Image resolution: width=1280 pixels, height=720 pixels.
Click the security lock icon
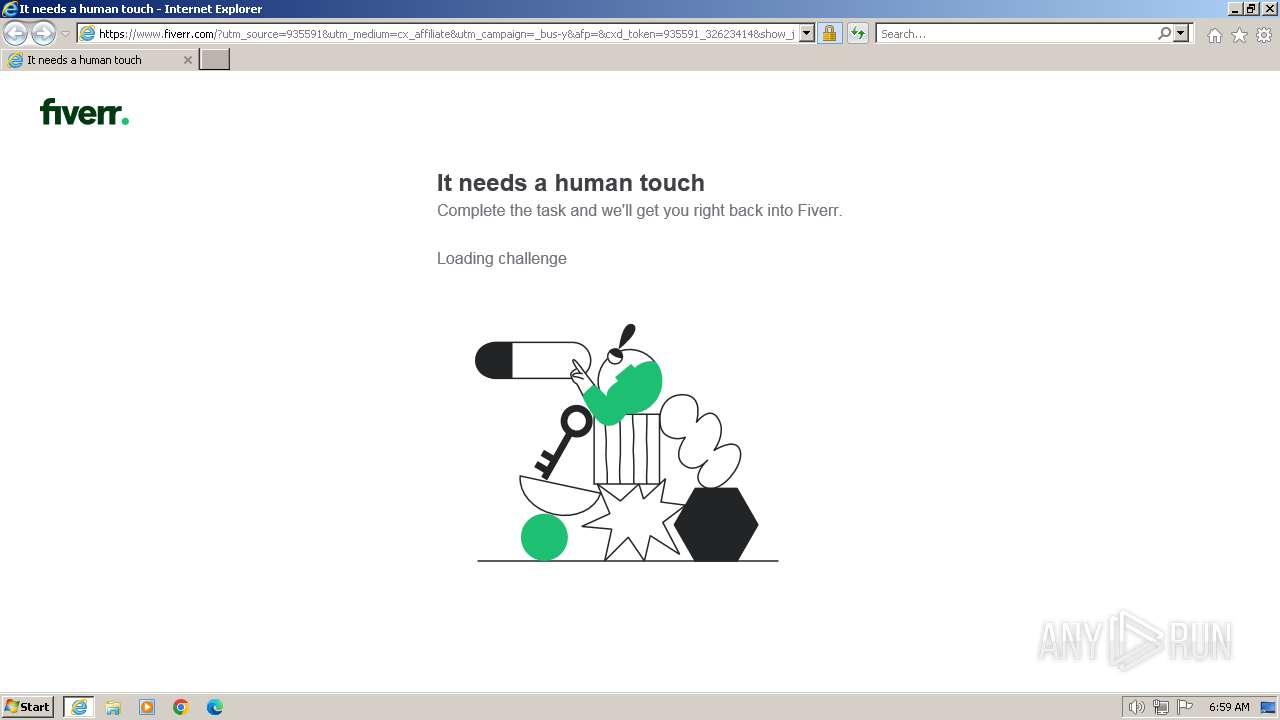click(x=829, y=34)
